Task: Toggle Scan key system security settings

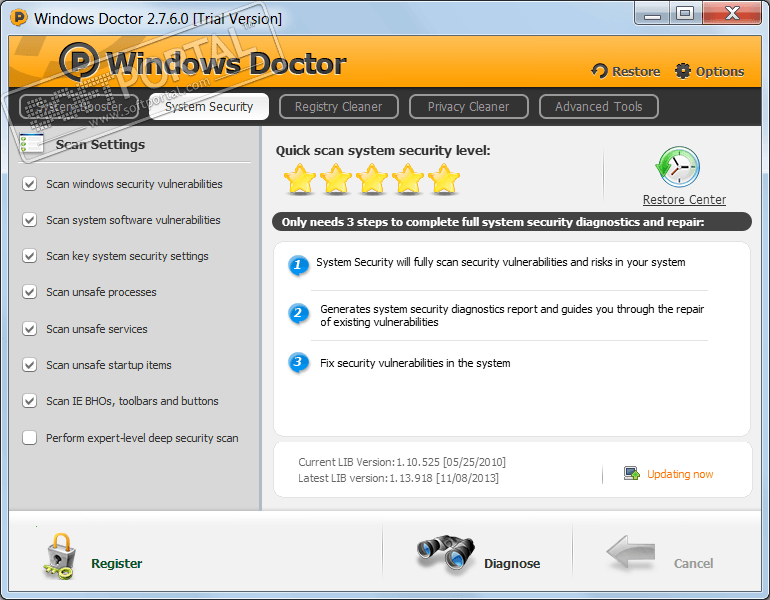Action: pyautogui.click(x=29, y=256)
